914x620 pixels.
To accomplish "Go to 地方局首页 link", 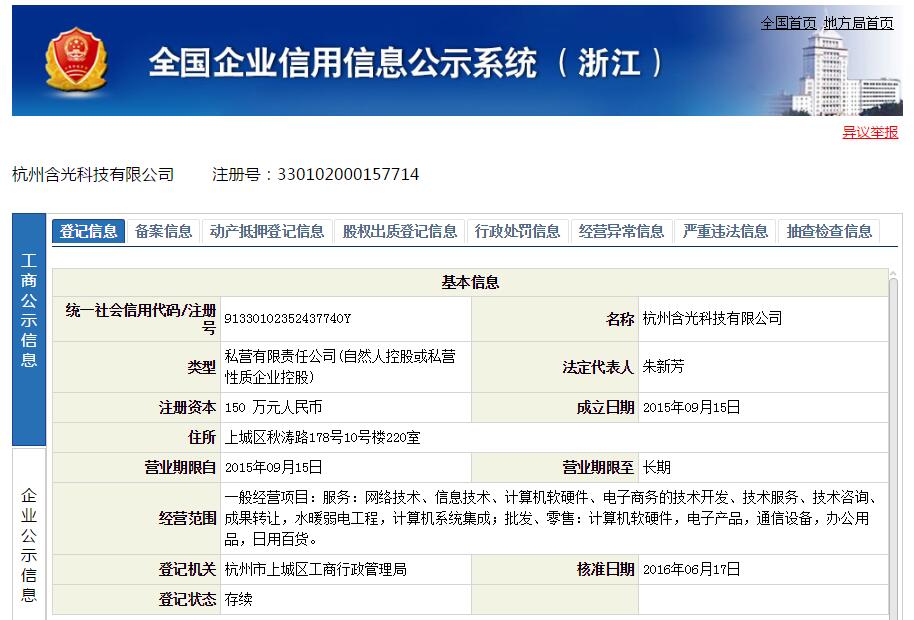I will tap(858, 23).
